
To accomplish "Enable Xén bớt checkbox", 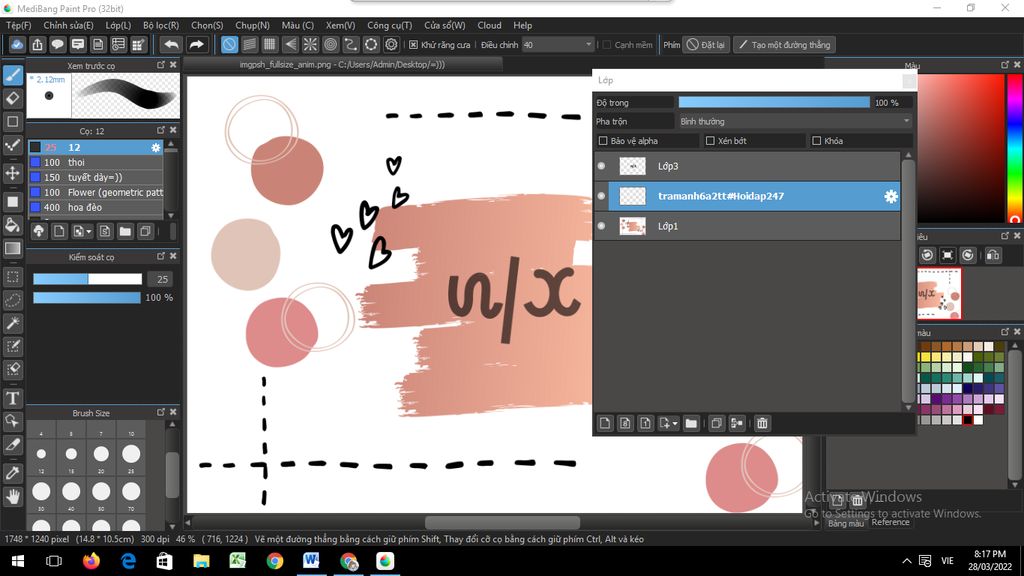I will [710, 140].
